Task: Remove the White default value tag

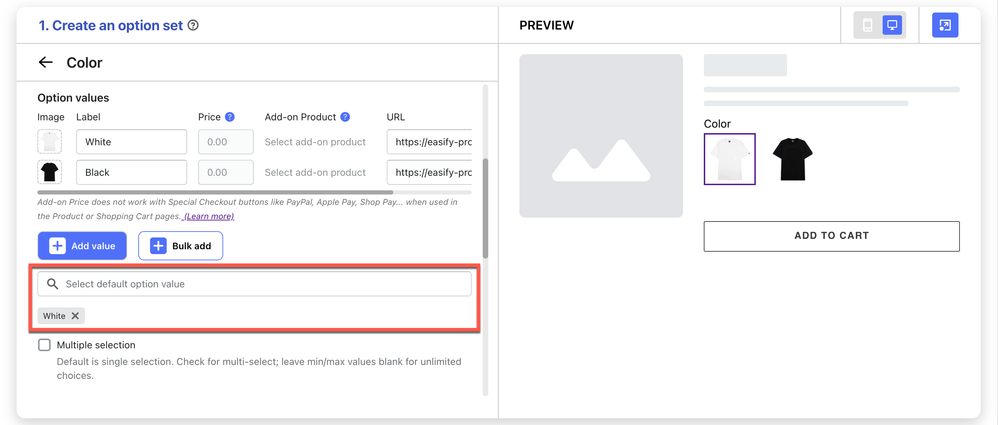Action: click(x=75, y=316)
